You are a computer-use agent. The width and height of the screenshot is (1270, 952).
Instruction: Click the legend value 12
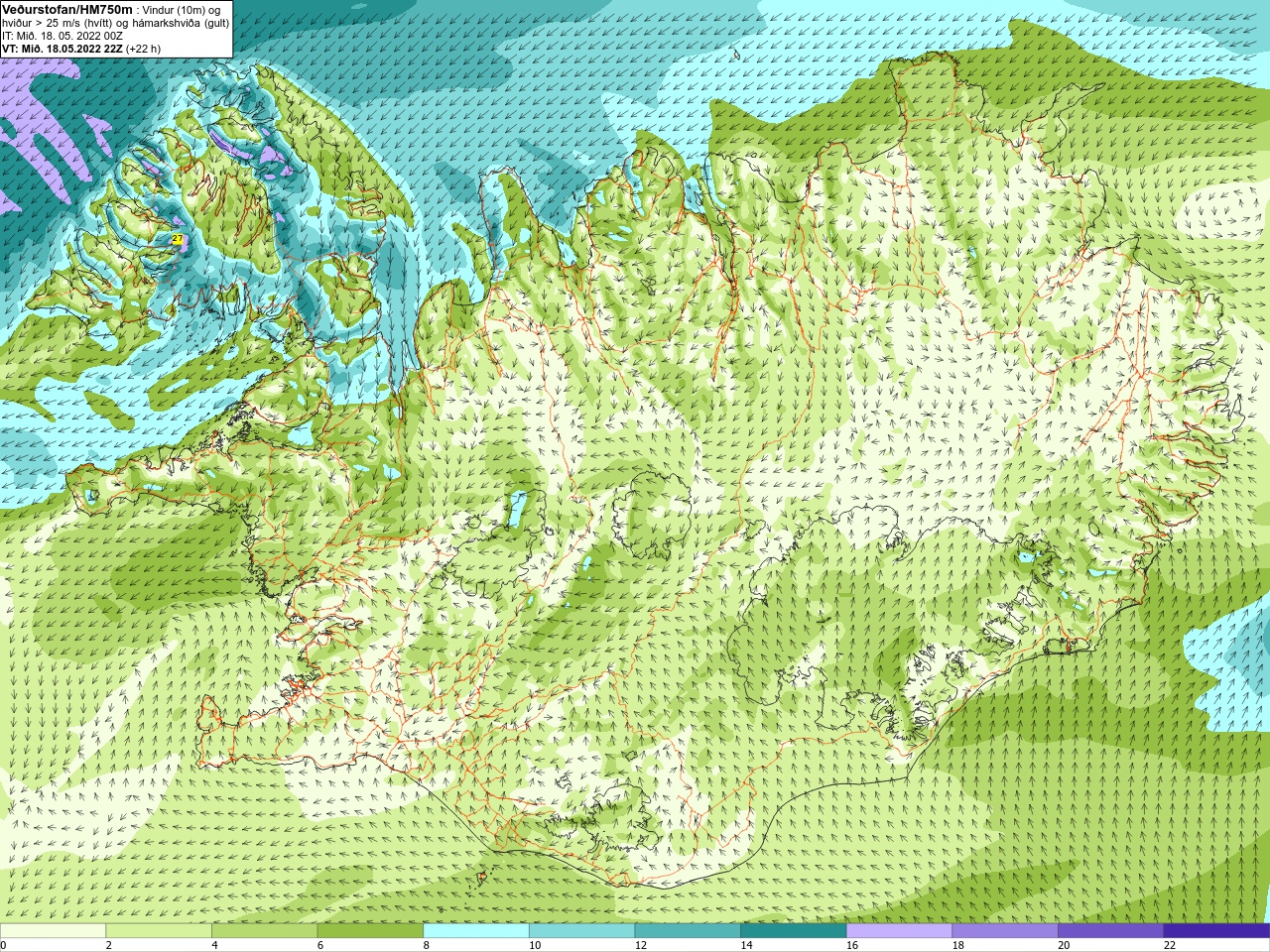(641, 945)
